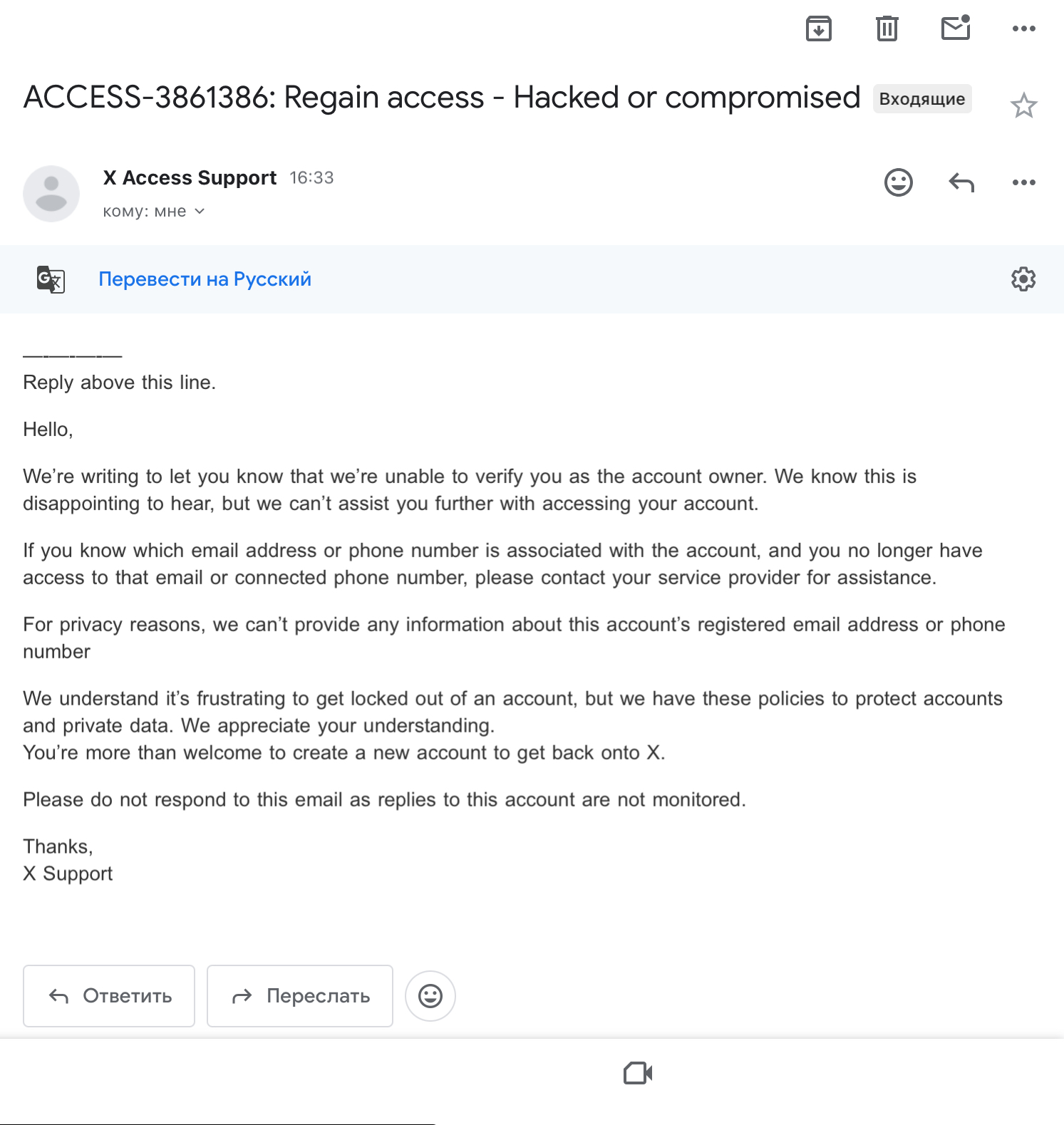Click the round emoji reaction button below the message

click(430, 996)
